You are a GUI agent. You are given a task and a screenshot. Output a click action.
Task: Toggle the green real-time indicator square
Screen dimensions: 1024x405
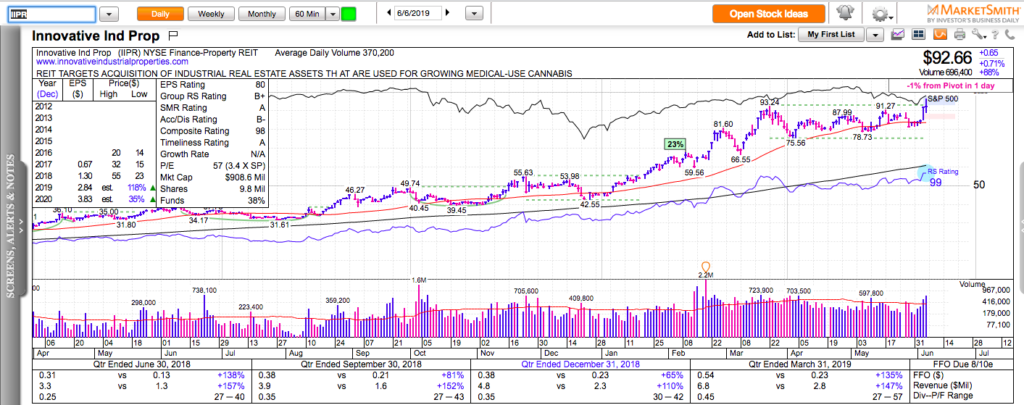tap(349, 14)
